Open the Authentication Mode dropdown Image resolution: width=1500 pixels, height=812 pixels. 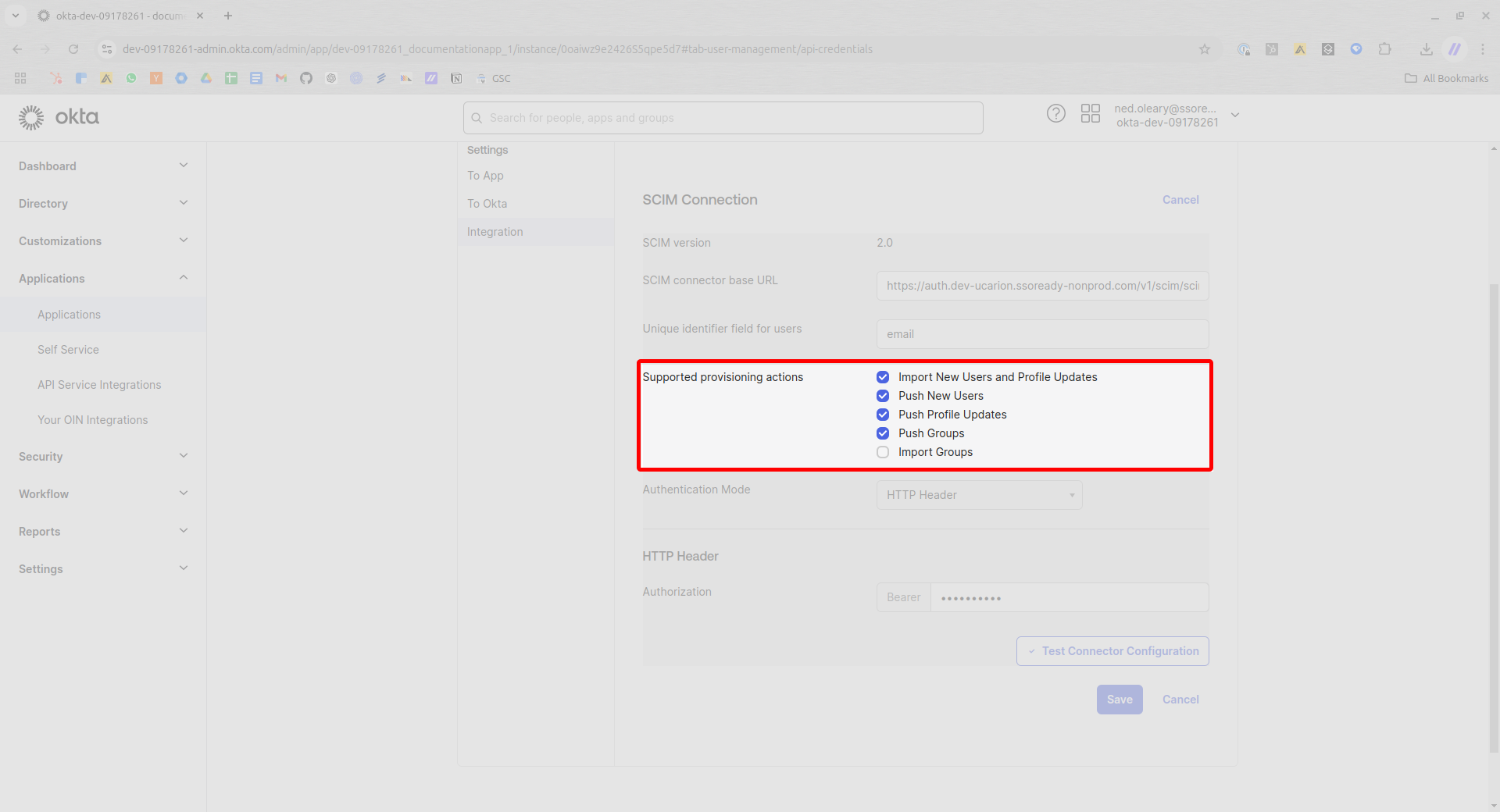pyautogui.click(x=979, y=495)
